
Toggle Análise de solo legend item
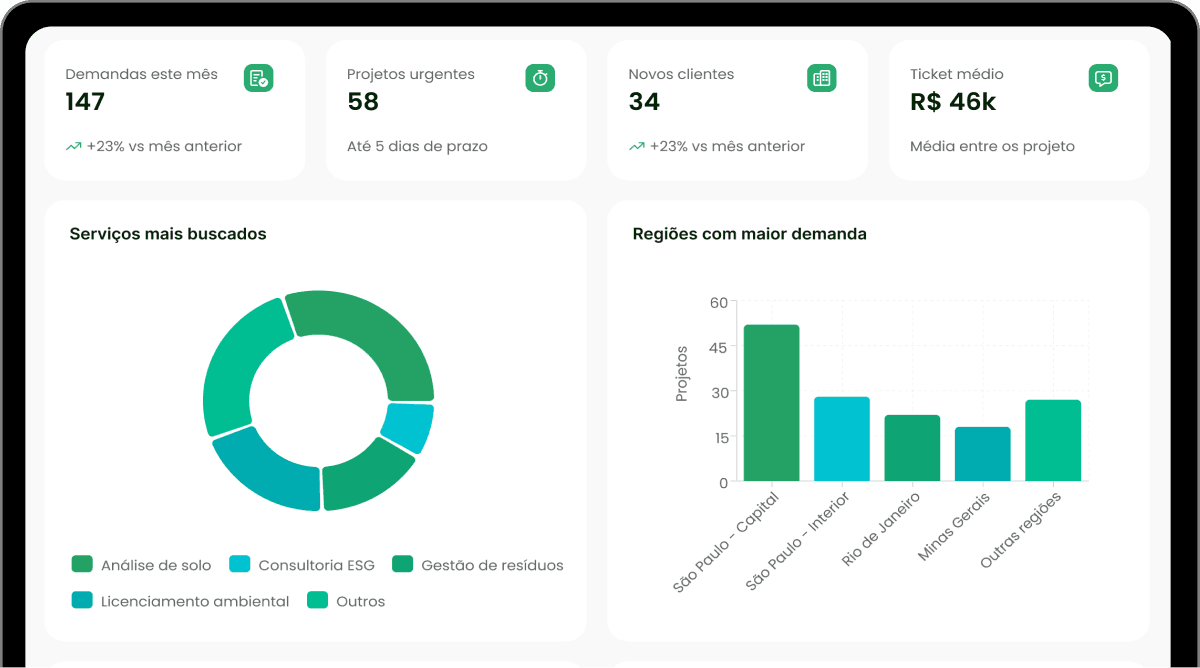point(141,565)
